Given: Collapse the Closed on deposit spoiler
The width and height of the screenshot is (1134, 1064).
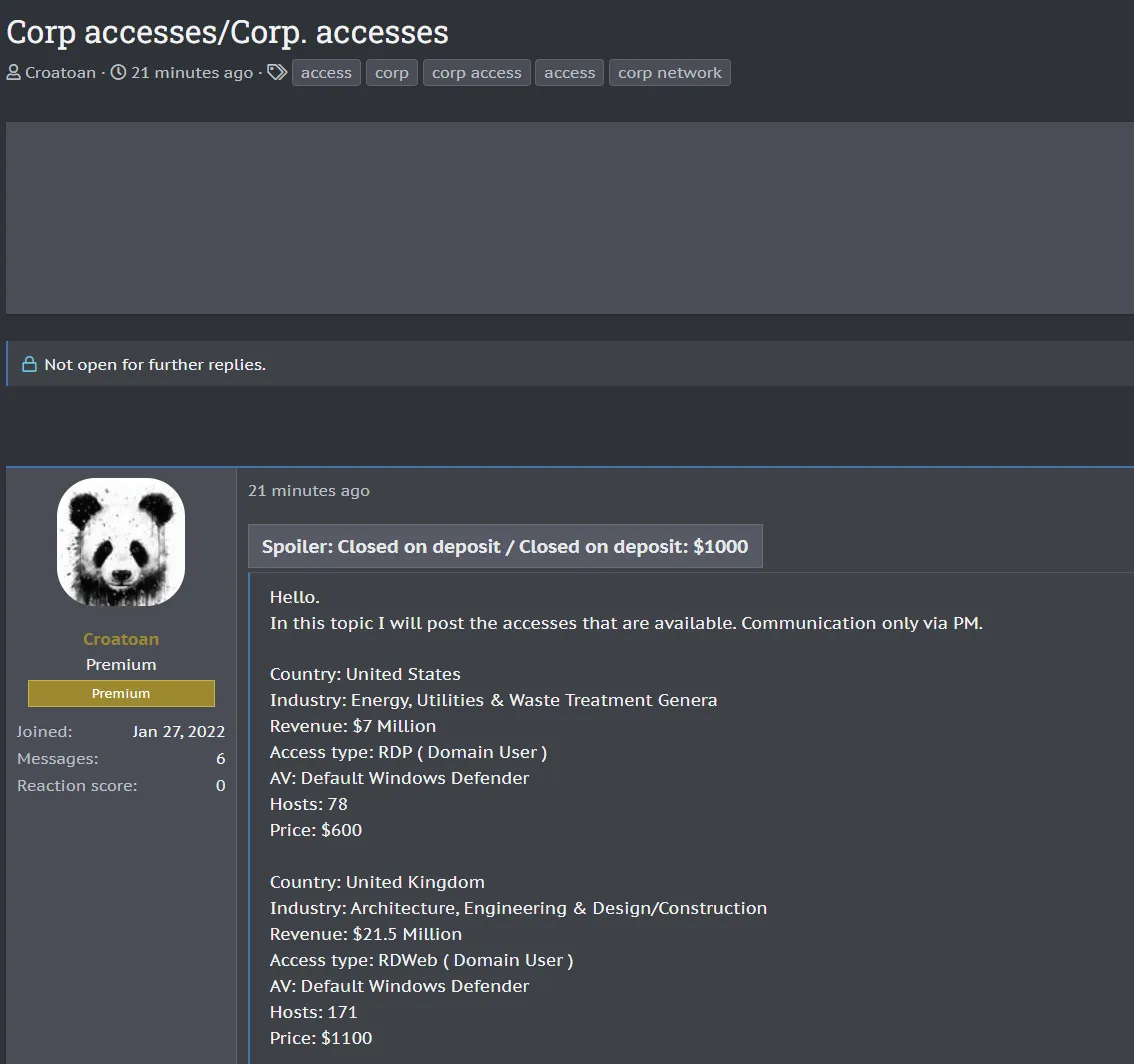Looking at the screenshot, I should tap(505, 547).
